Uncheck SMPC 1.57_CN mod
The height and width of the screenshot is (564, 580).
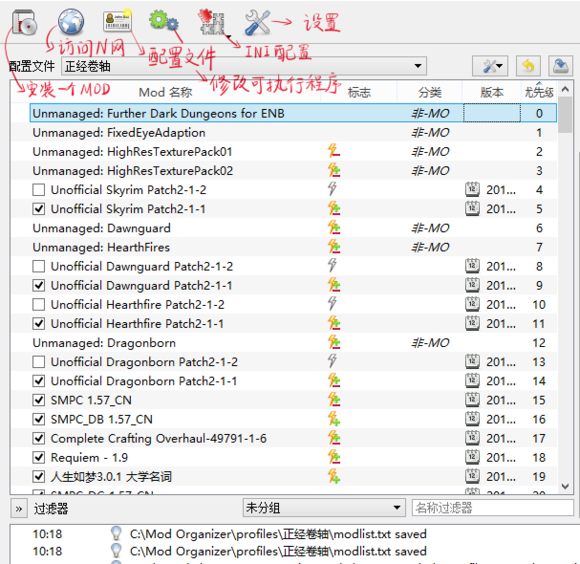pos(38,400)
